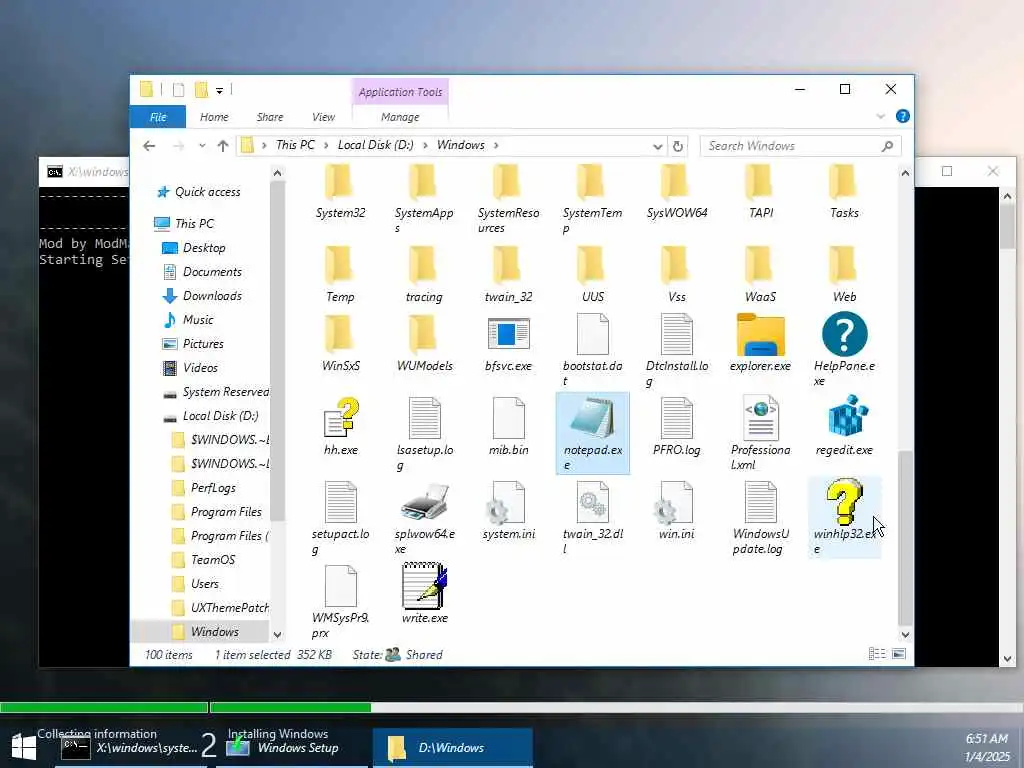Open address bar history dropdown
1024x768 pixels.
(x=658, y=146)
